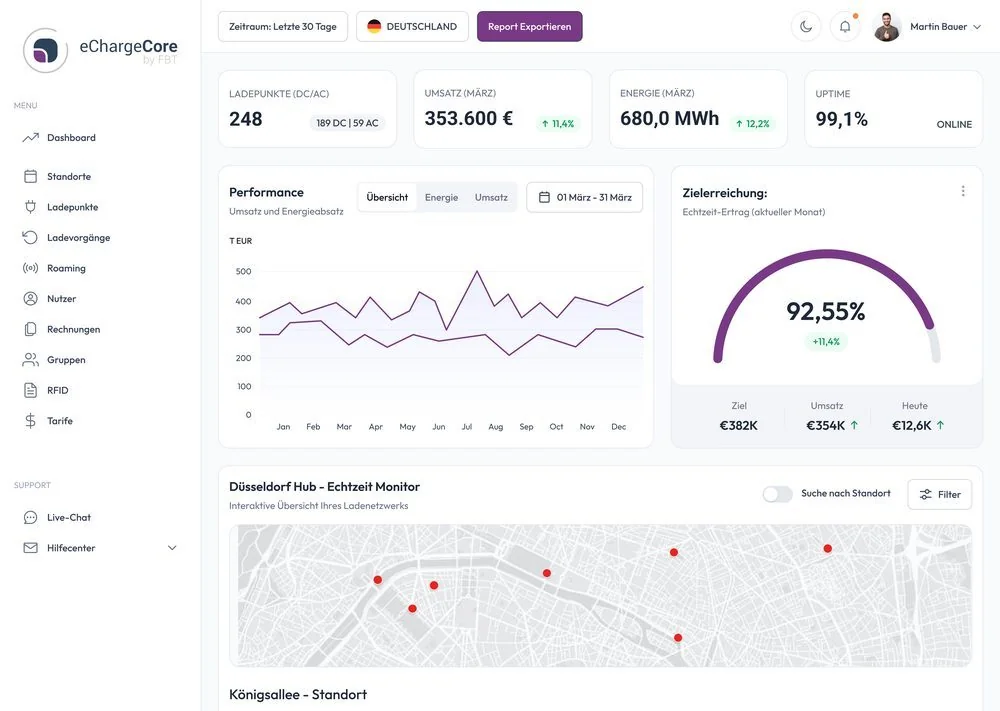Click the Heute green up arrow
1000x711 pixels.
point(940,425)
